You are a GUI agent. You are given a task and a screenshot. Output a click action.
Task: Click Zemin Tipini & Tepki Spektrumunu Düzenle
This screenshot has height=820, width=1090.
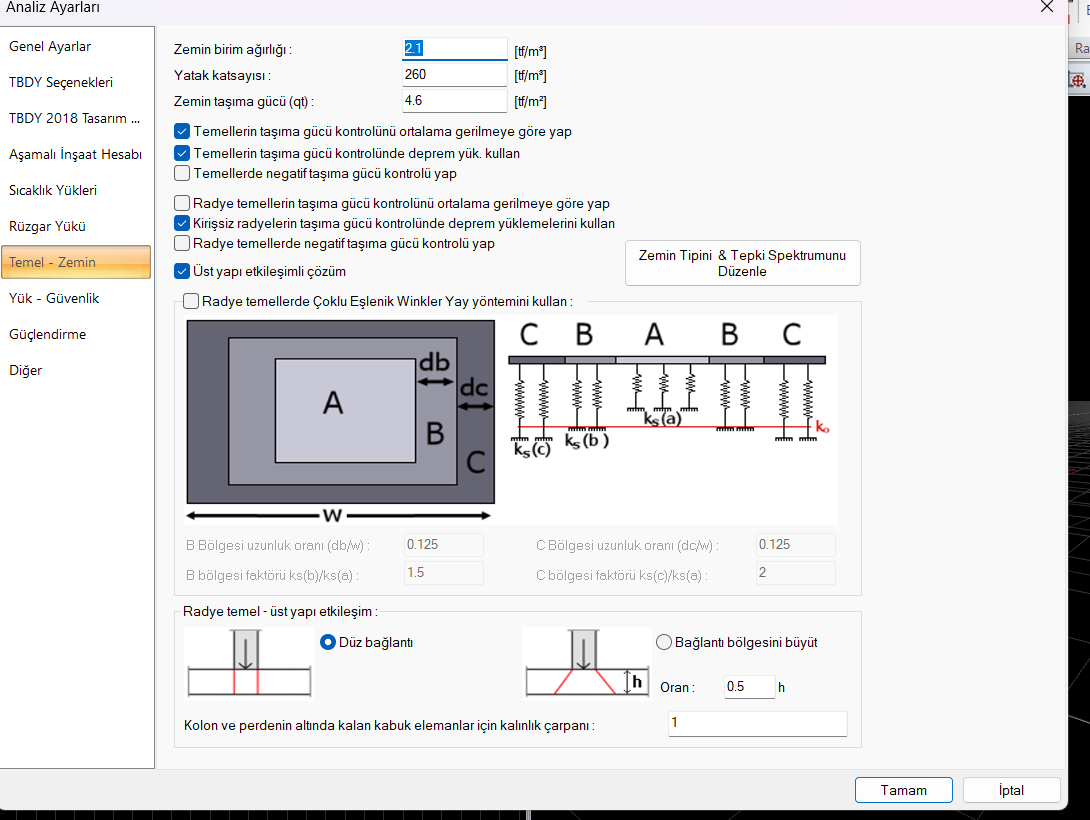(742, 264)
